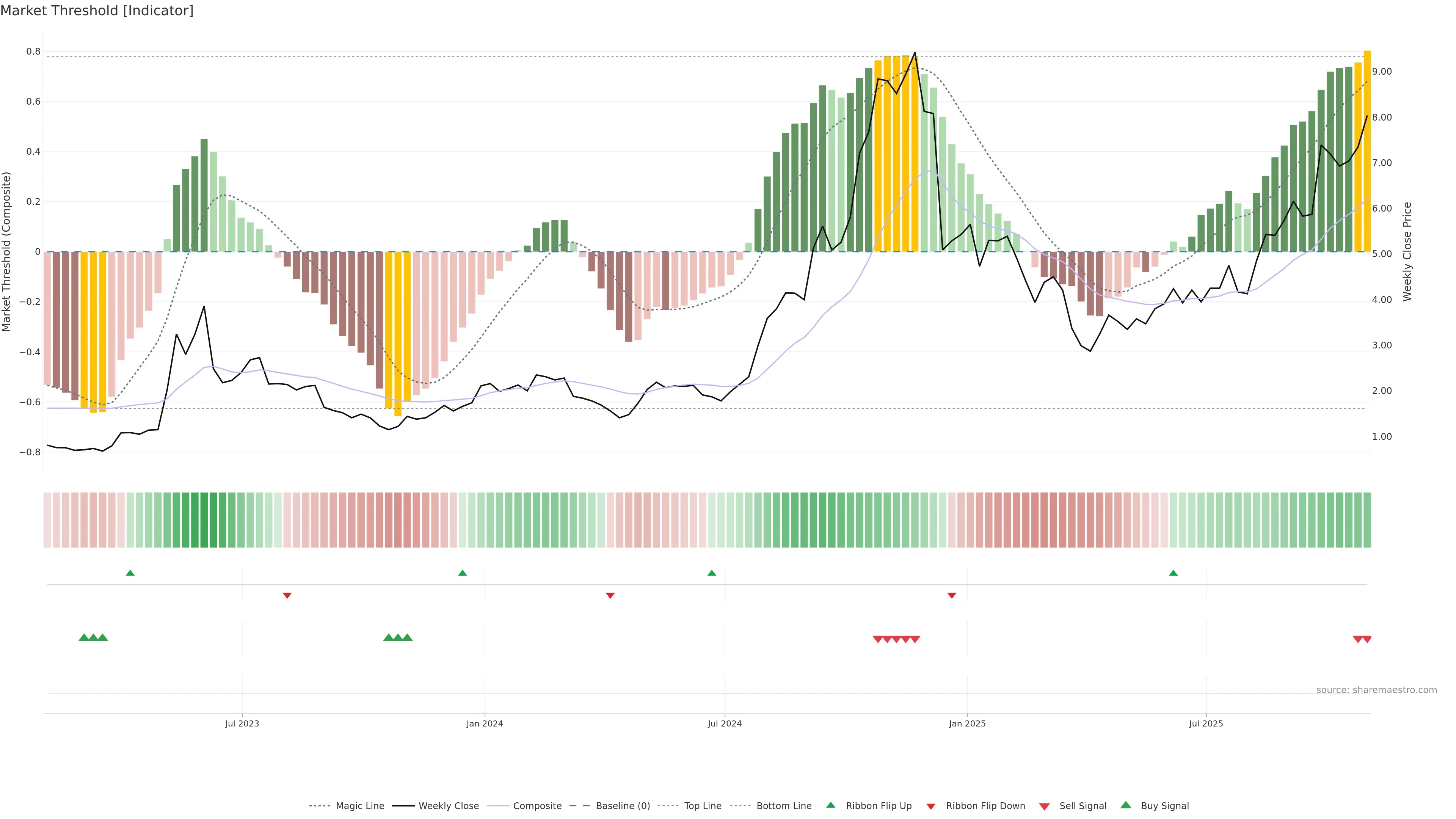Click the Jan 2024 x-axis label
Image resolution: width=1456 pixels, height=819 pixels.
485,723
